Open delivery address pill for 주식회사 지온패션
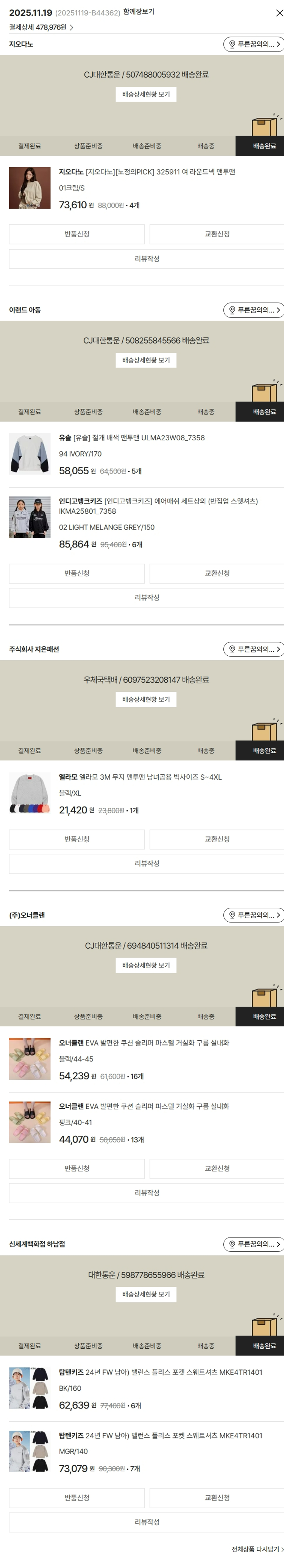The image size is (284, 1568). coord(253,649)
